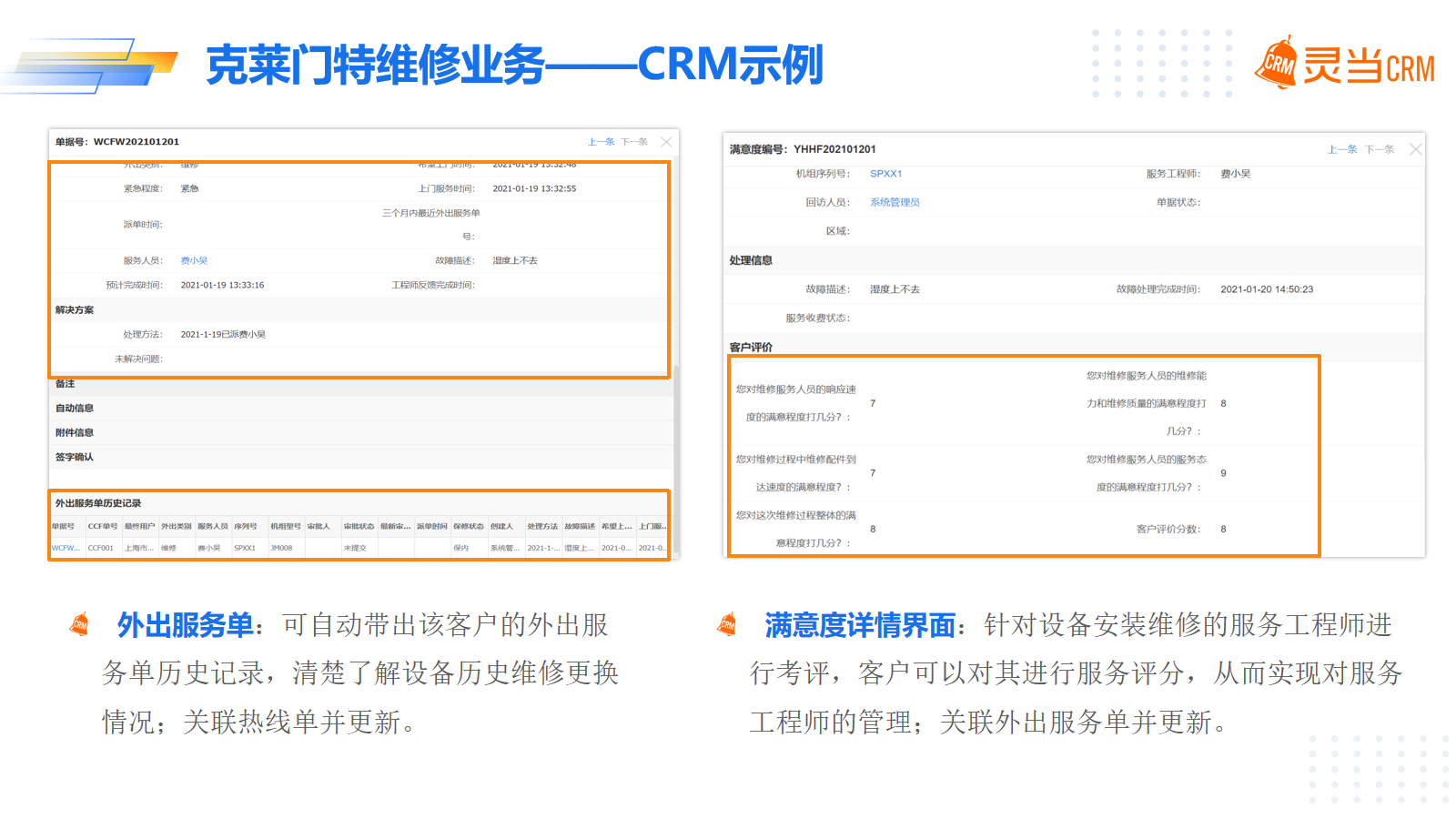
Task: Expand the 备注 section
Action: [x=65, y=384]
